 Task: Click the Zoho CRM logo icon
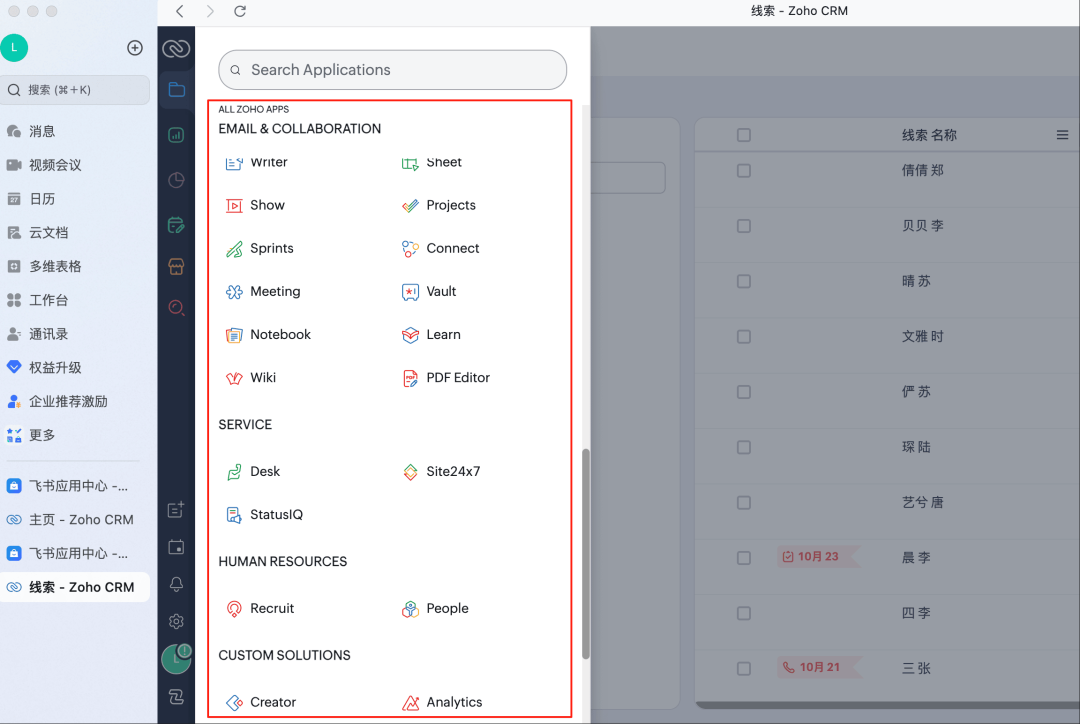coord(176,49)
